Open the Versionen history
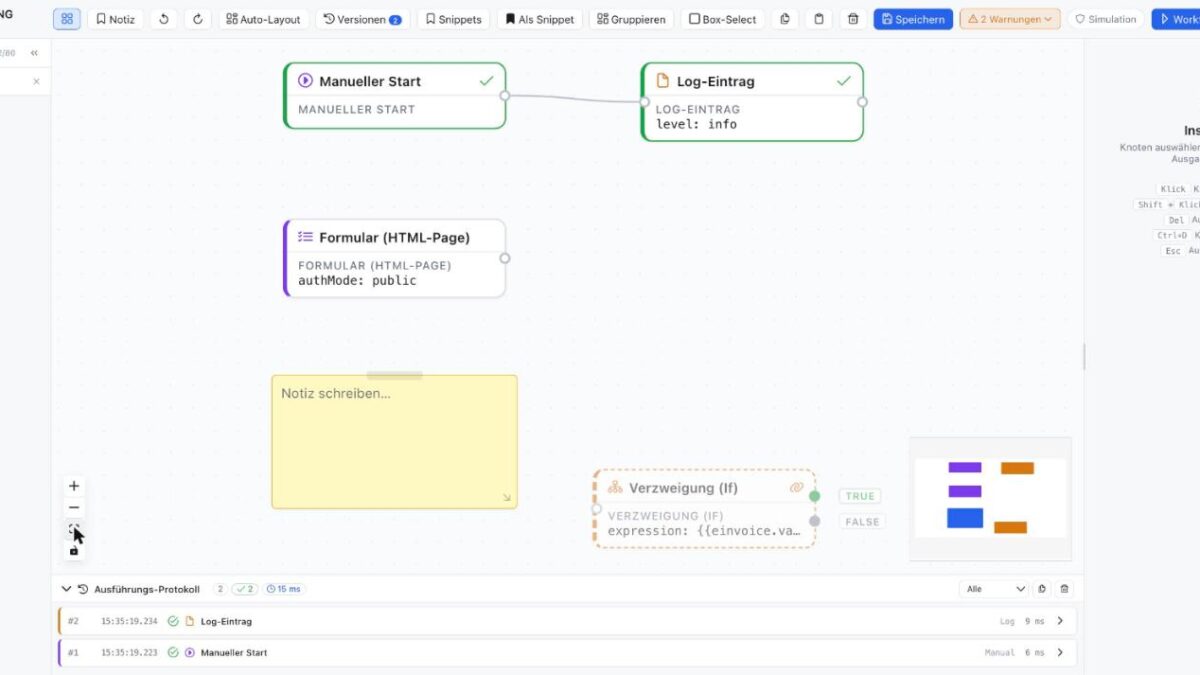Image resolution: width=1200 pixels, height=675 pixels. coord(362,19)
